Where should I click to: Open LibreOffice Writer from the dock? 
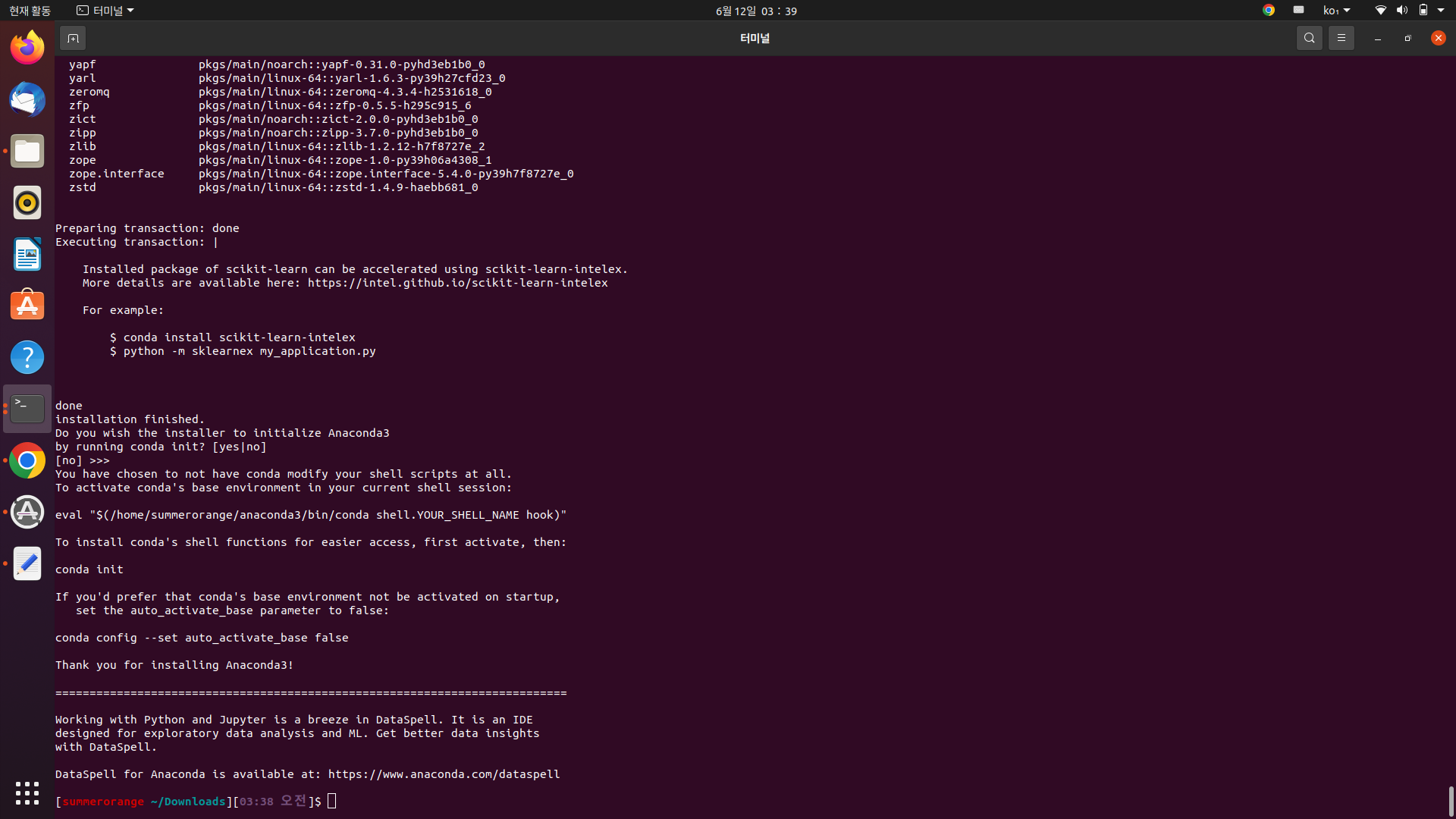(27, 254)
